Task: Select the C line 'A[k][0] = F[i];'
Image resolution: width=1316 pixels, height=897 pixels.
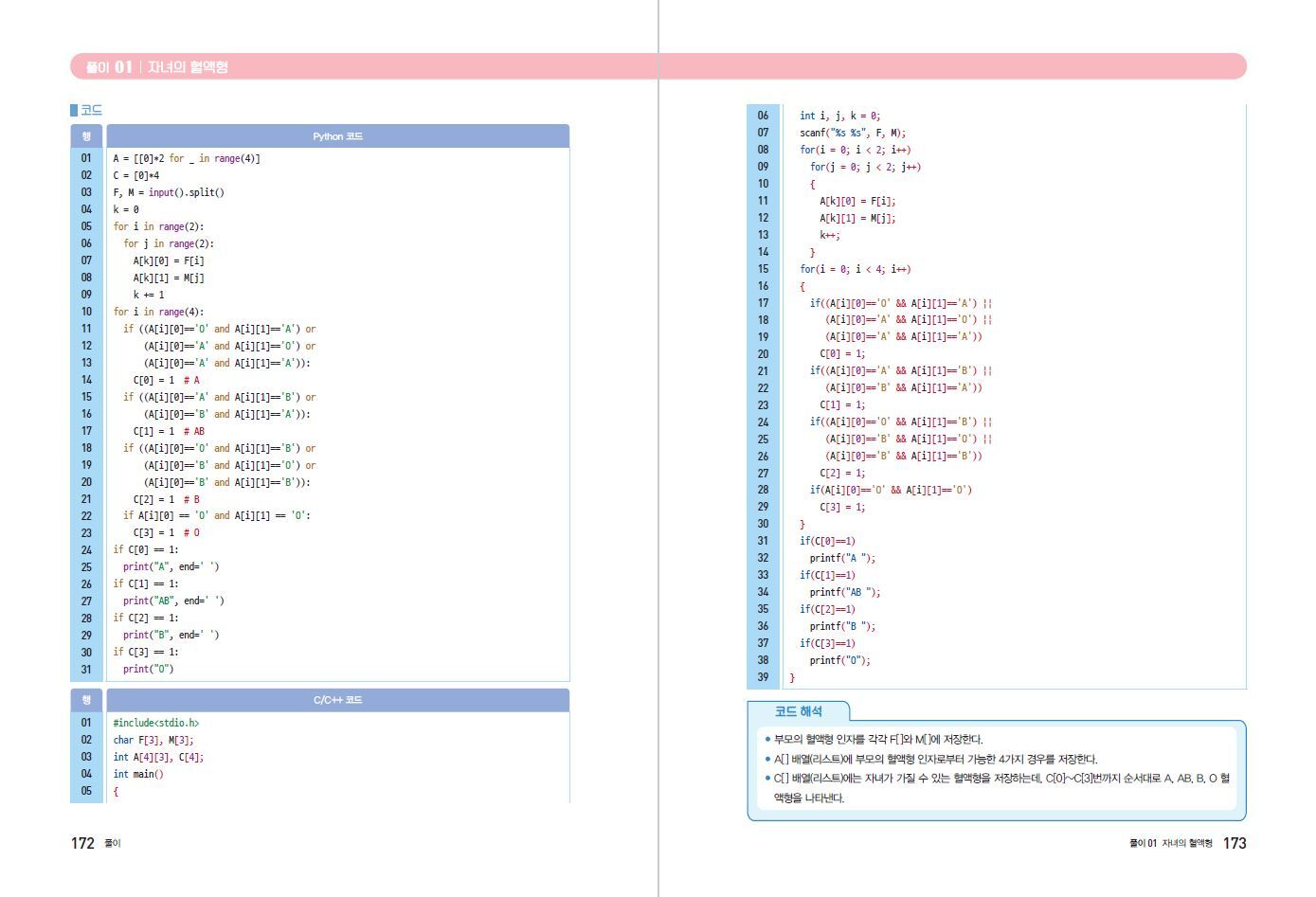Action: 857,201
